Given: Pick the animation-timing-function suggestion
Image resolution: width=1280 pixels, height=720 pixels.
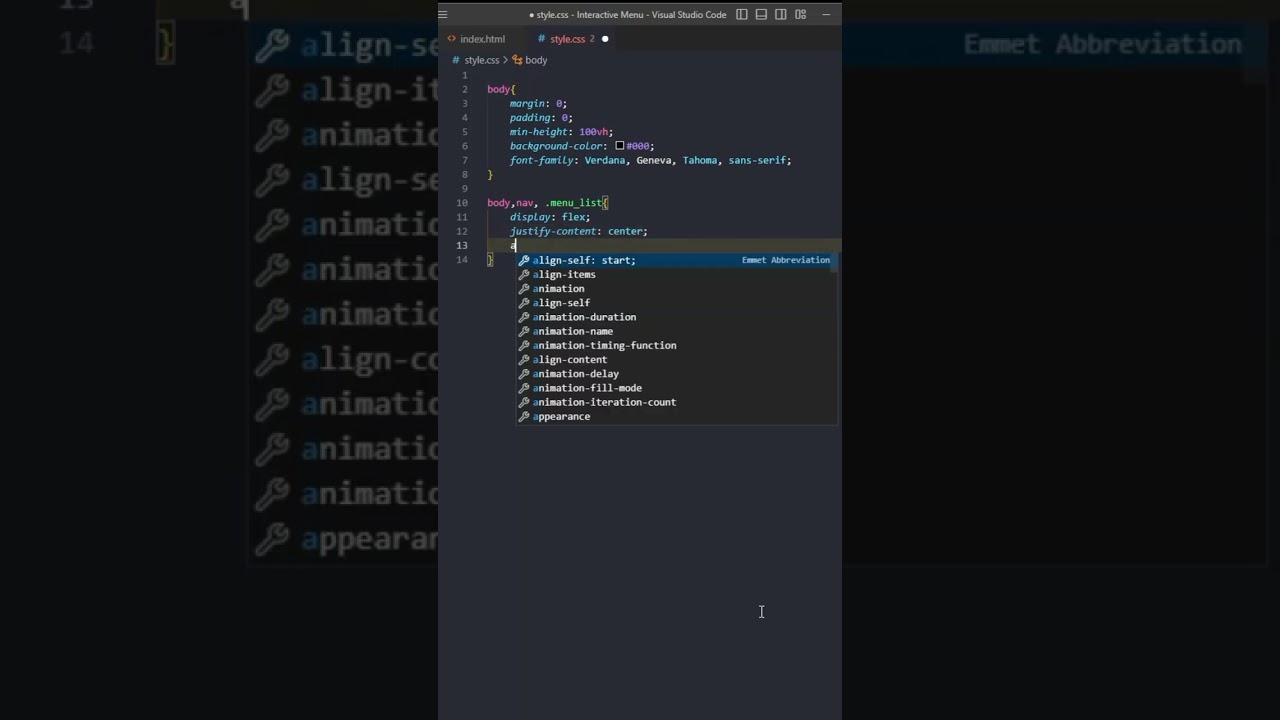Looking at the screenshot, I should click(x=676, y=345).
